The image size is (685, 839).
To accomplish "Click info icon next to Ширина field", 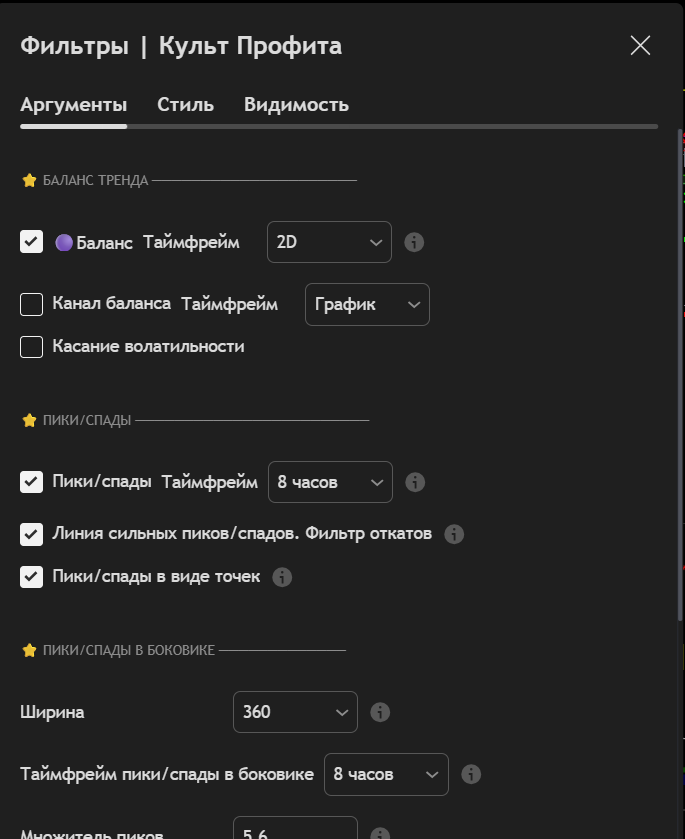I will [x=379, y=712].
